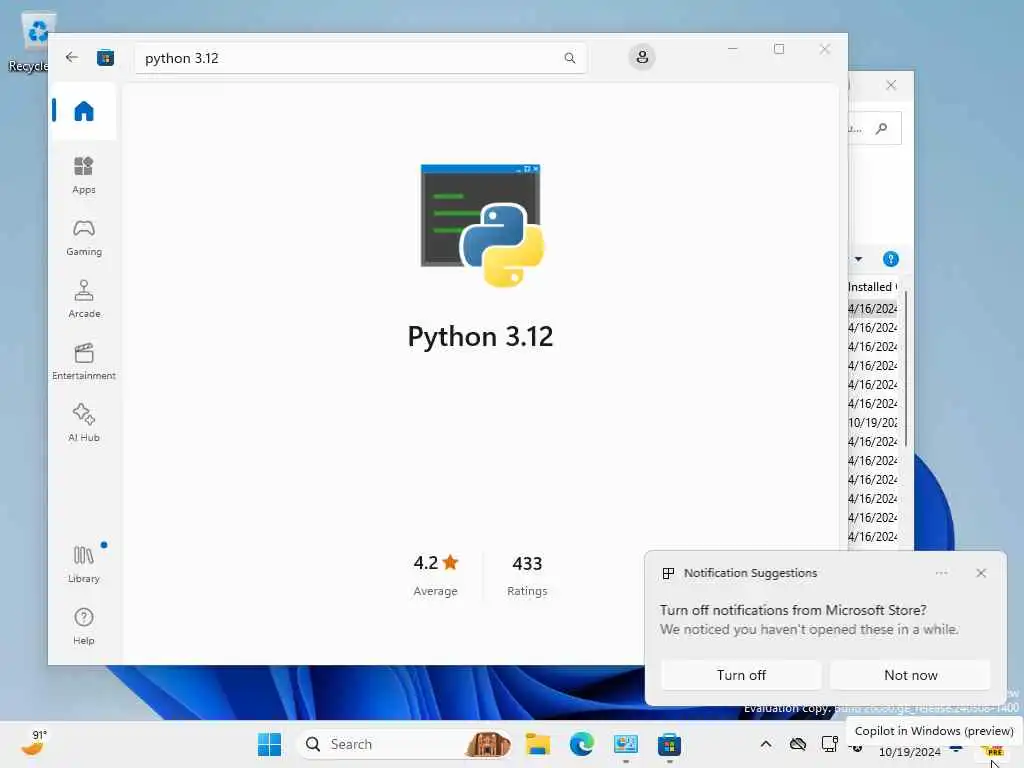Screen dimensions: 1024x768
Task: Click the Python 3.12 app title
Action: 480,337
